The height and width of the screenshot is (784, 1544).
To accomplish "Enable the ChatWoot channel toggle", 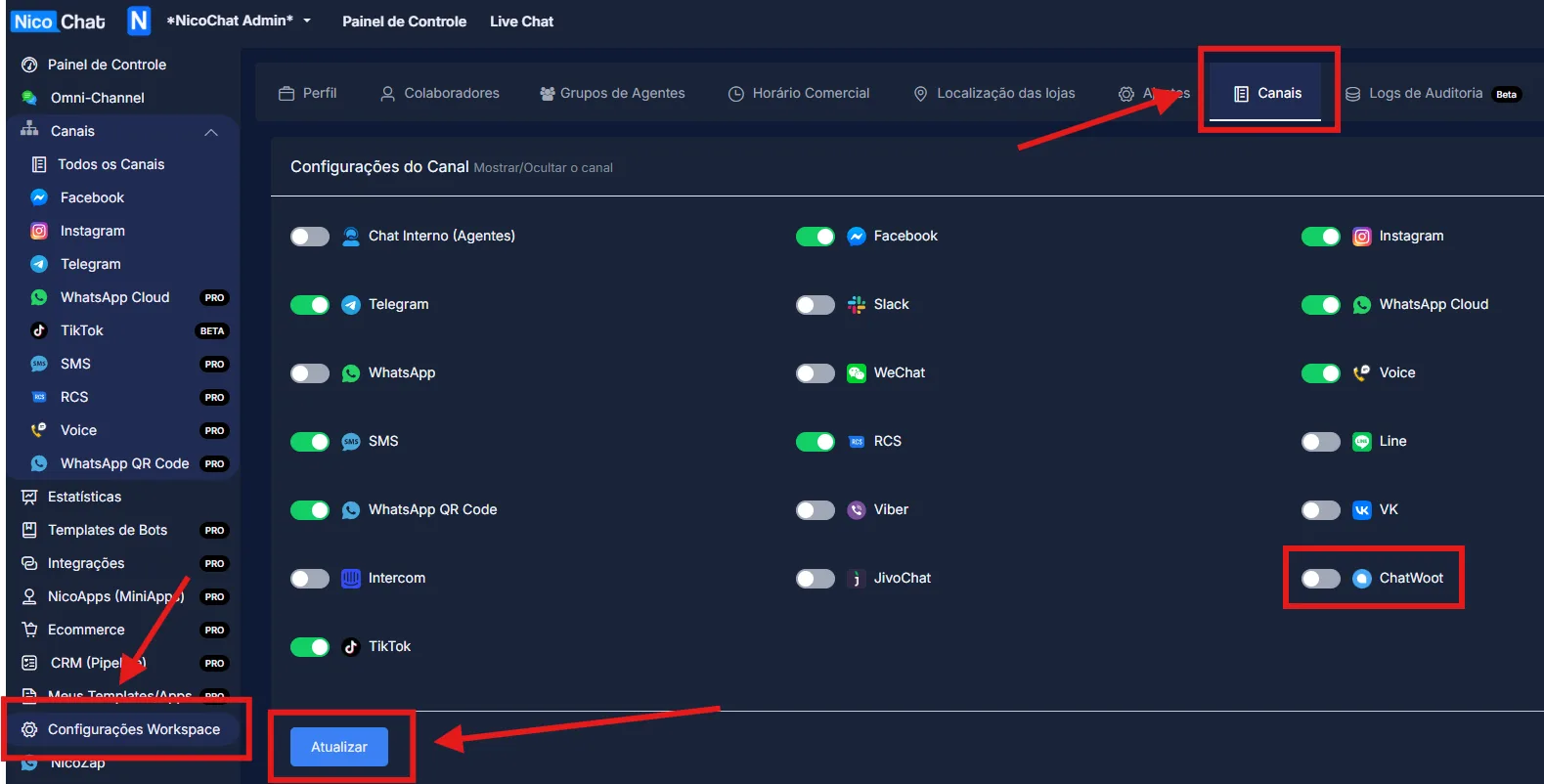I will (x=1321, y=579).
